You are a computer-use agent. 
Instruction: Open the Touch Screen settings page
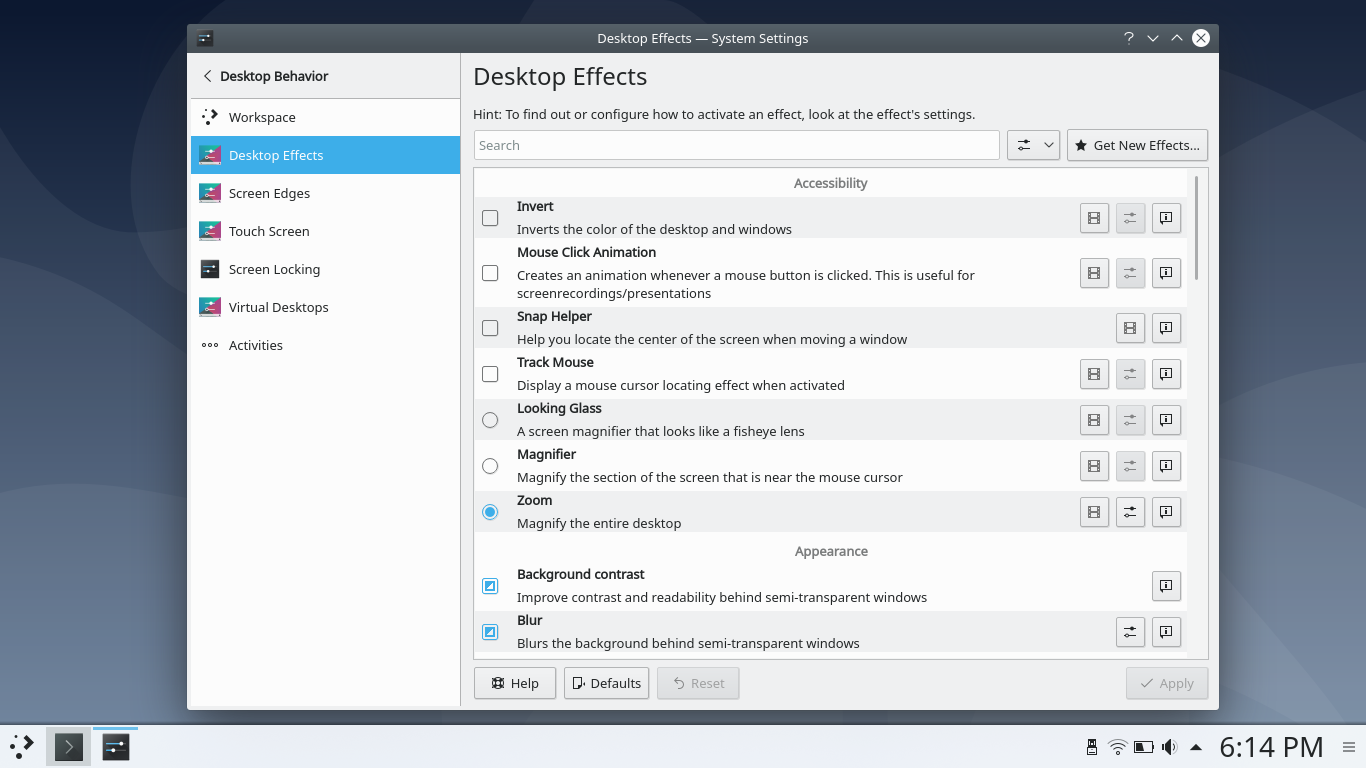point(325,231)
